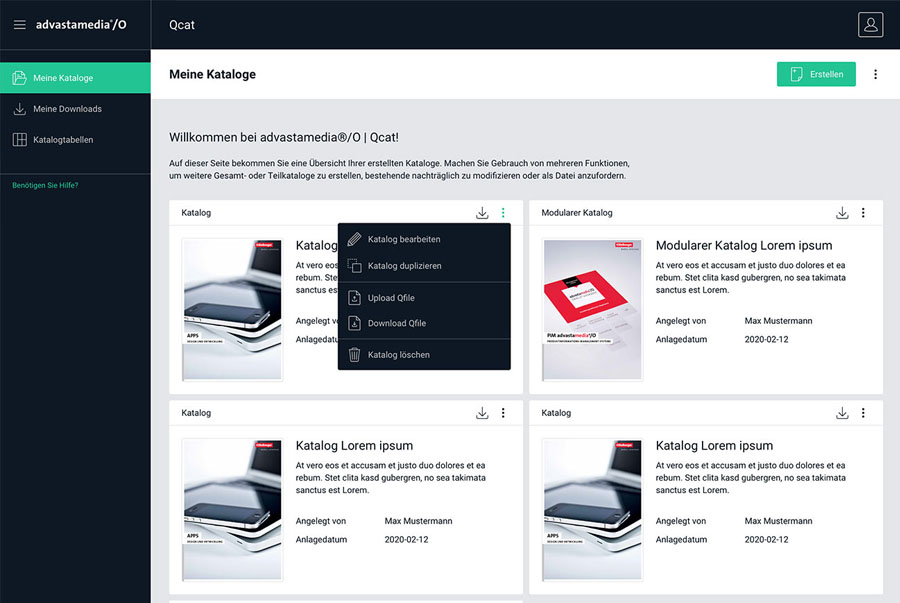Click the Benötigen Sie Hilfe? link
The height and width of the screenshot is (603, 900).
pos(45,185)
